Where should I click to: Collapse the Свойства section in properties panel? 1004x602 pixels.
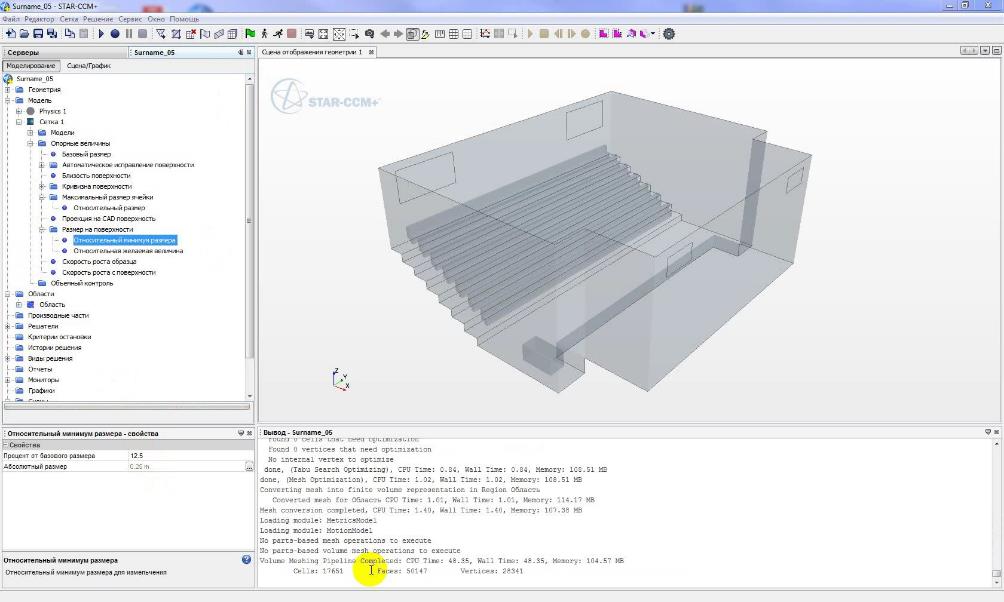[4, 445]
